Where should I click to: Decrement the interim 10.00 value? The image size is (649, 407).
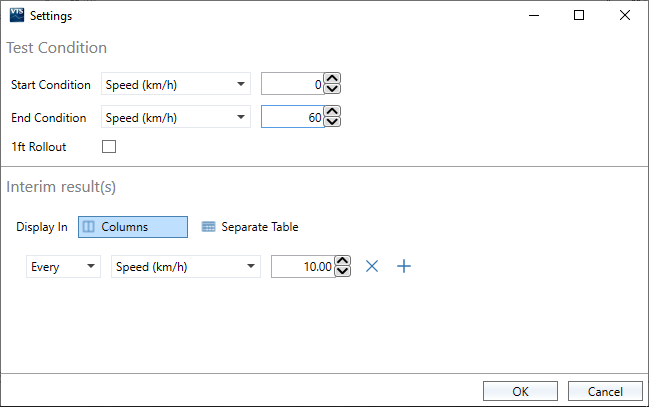click(343, 273)
